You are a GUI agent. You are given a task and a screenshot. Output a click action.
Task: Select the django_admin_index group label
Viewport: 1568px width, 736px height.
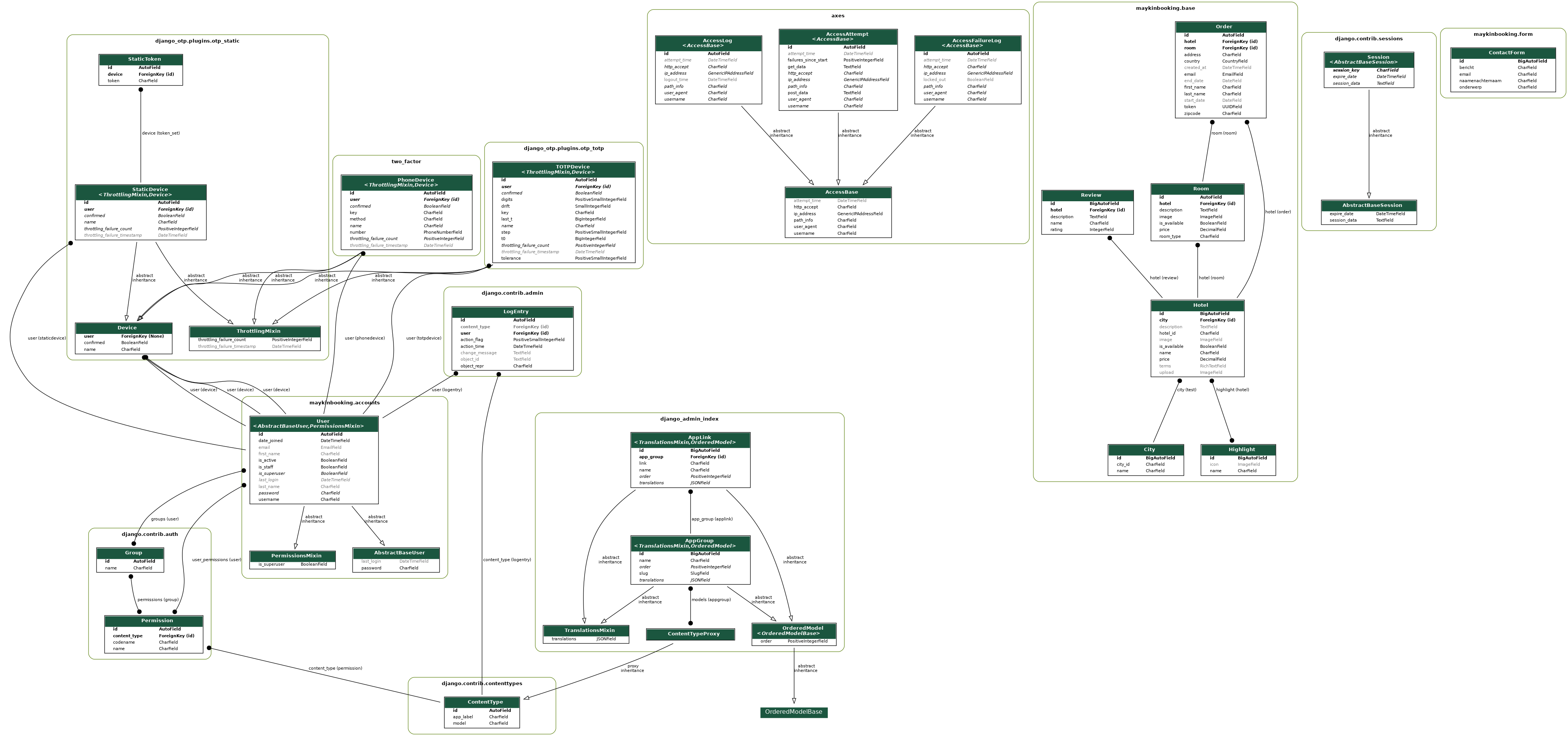[x=689, y=419]
